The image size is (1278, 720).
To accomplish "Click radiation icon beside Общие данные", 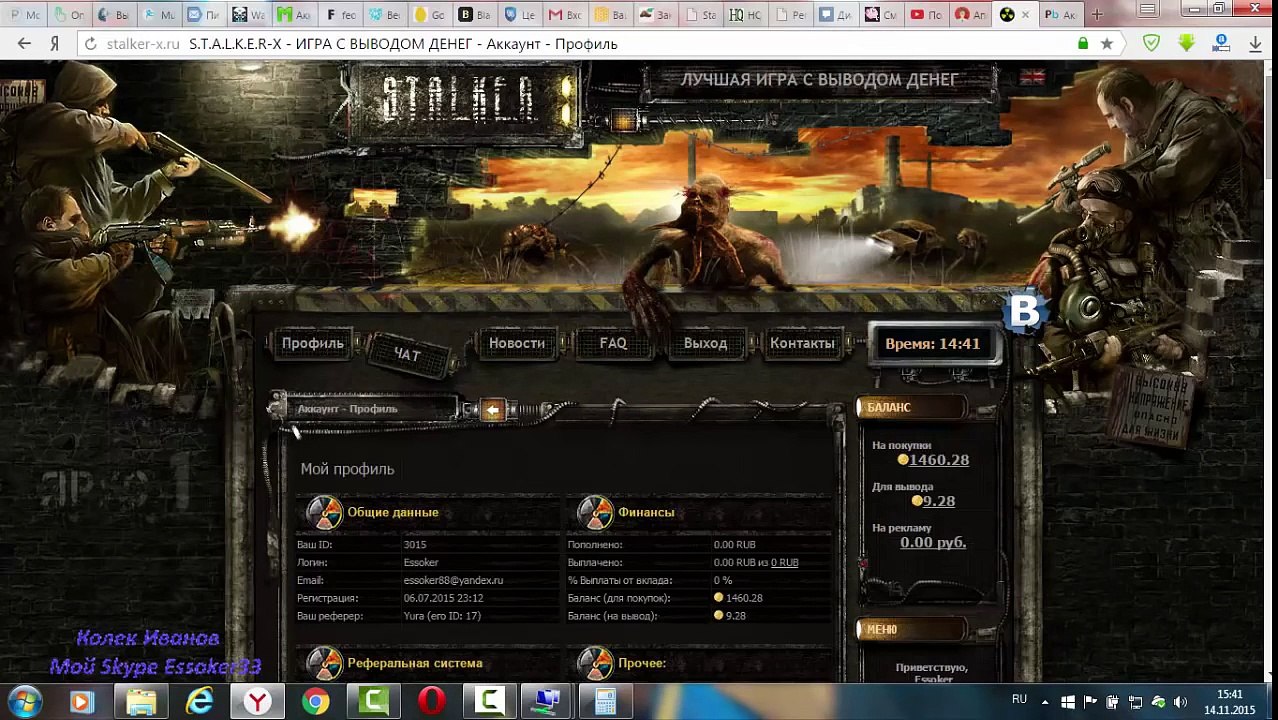I will coord(324,512).
